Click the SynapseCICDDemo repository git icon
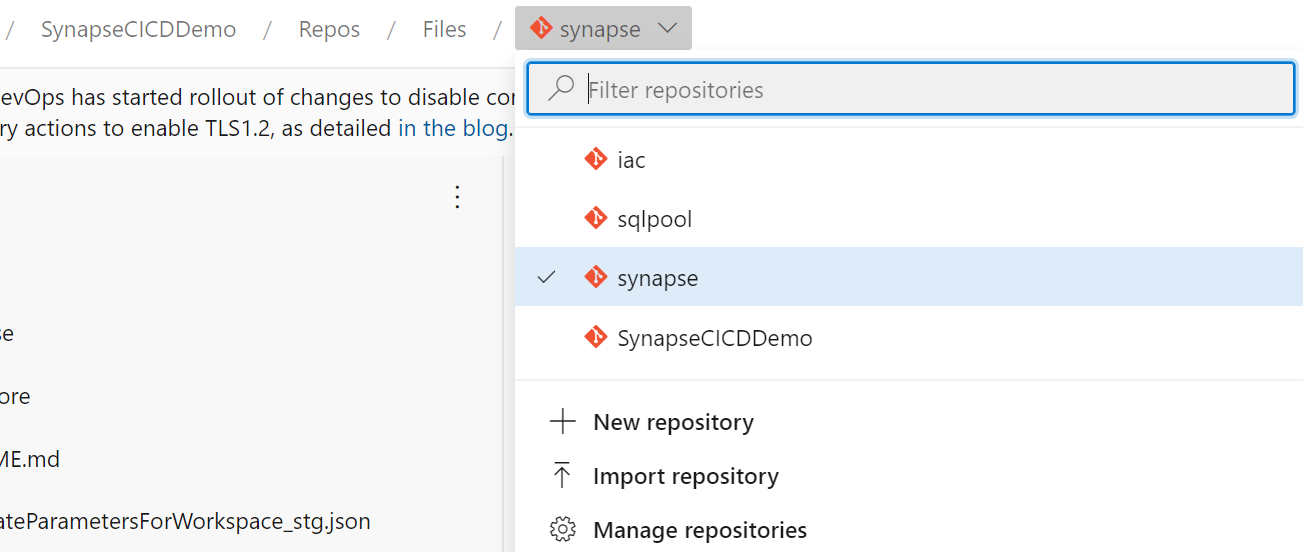 point(596,337)
